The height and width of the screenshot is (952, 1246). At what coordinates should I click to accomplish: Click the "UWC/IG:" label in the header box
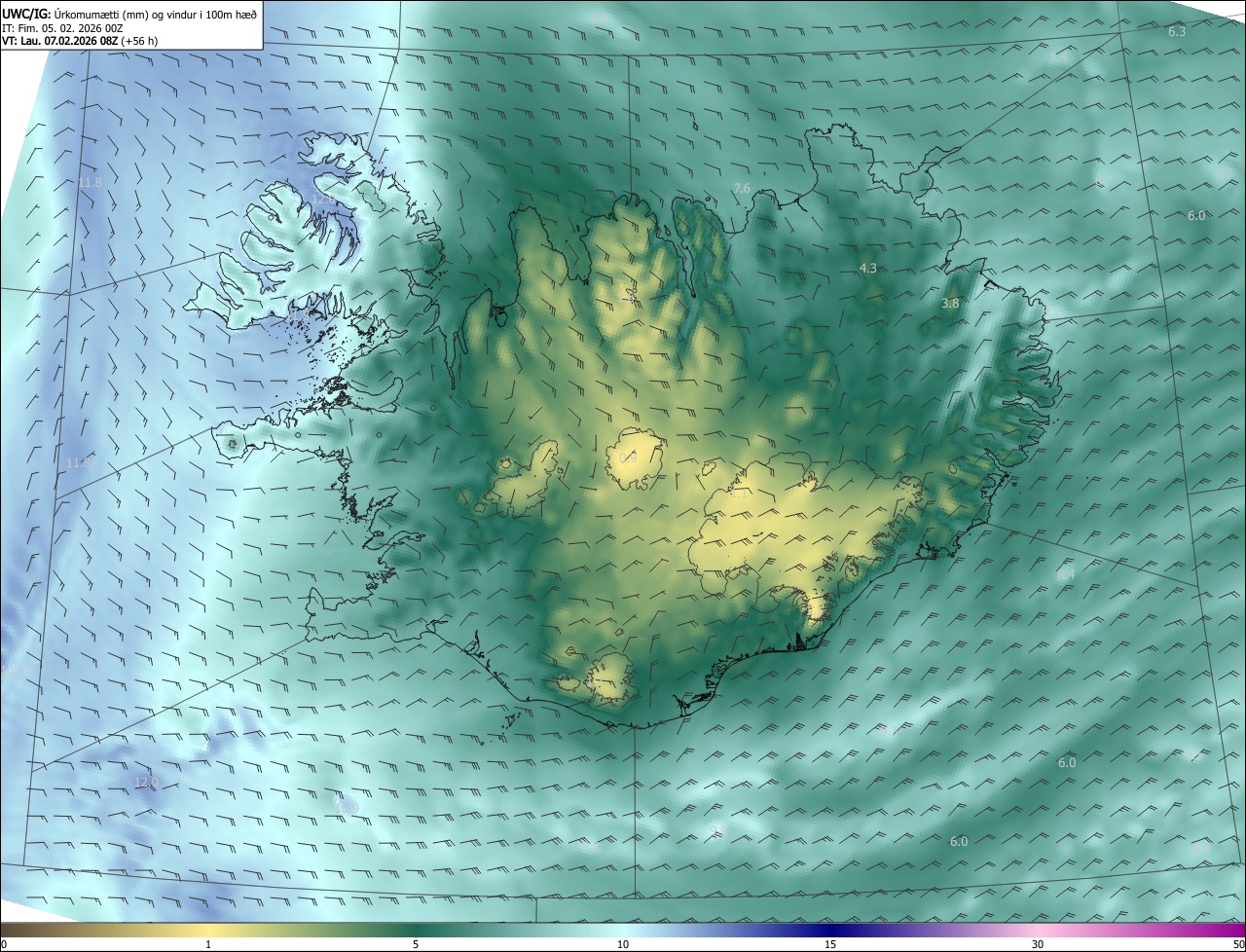(x=26, y=15)
